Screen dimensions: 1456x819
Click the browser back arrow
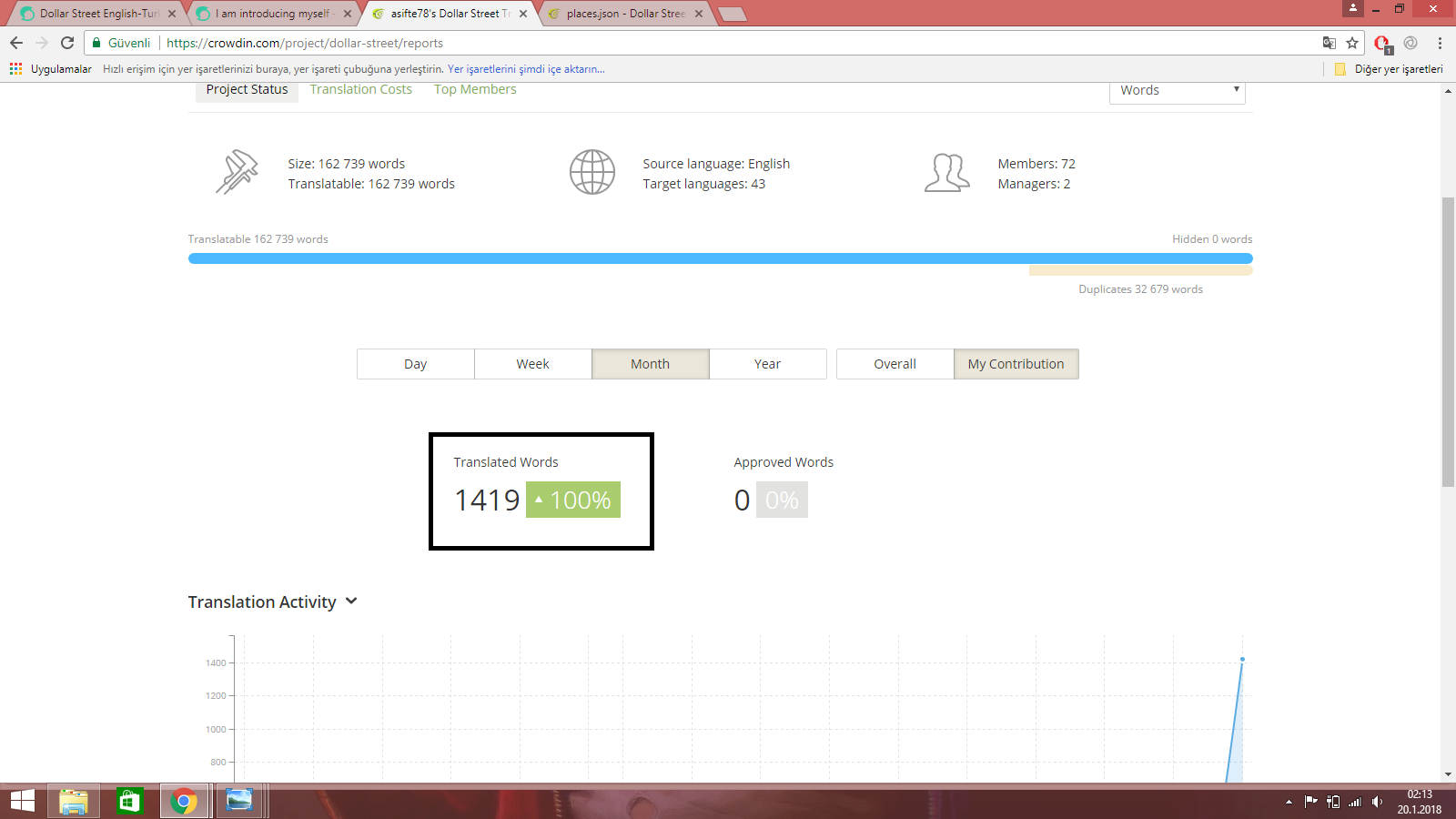16,43
